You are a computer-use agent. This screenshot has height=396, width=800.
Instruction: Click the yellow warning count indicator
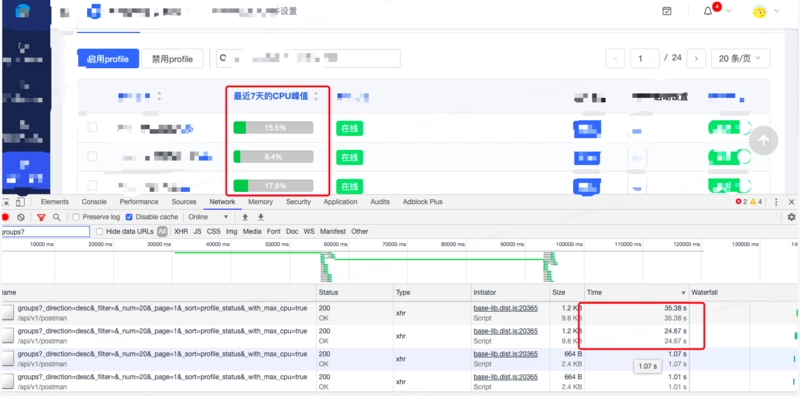(756, 202)
